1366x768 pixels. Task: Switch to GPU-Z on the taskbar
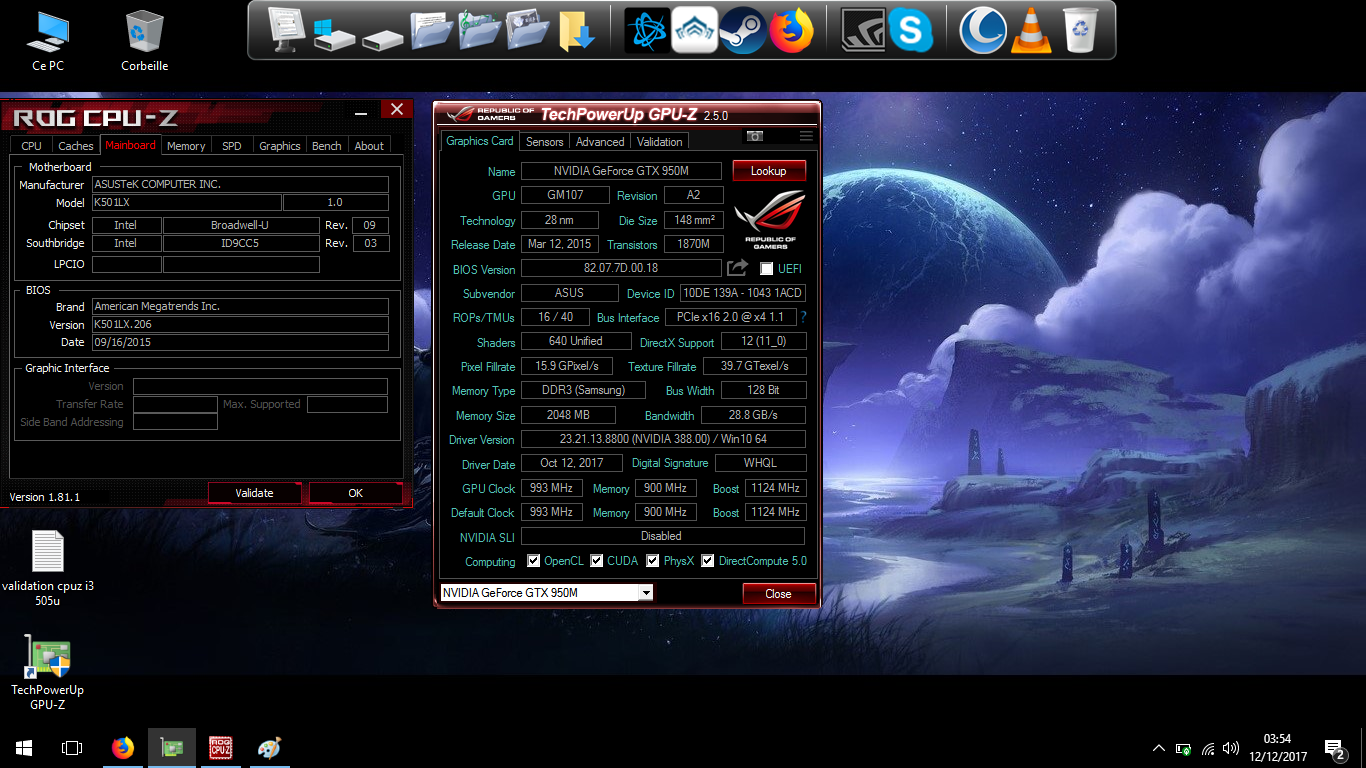pyautogui.click(x=172, y=748)
